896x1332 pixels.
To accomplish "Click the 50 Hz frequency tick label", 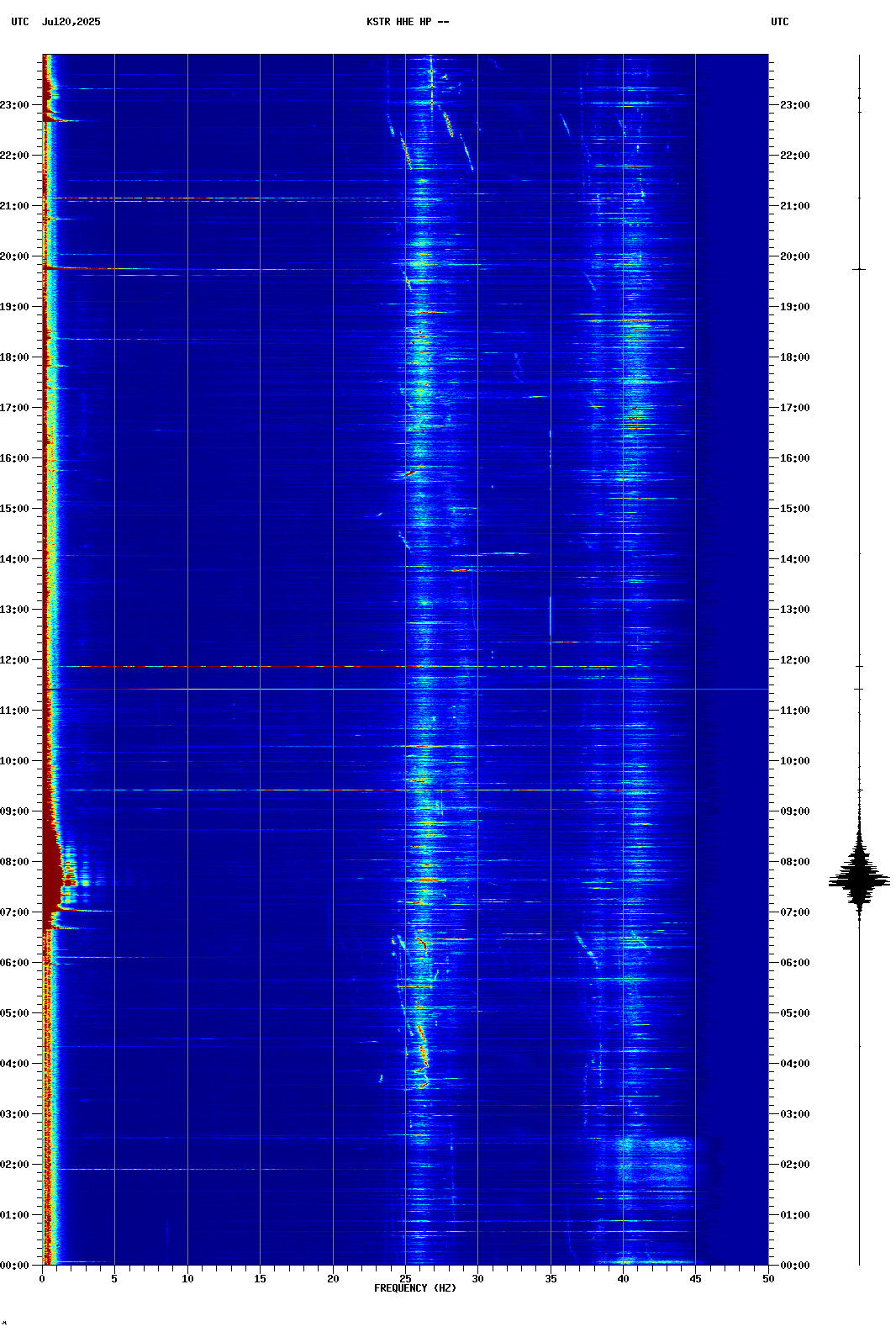I will 768,1279.
